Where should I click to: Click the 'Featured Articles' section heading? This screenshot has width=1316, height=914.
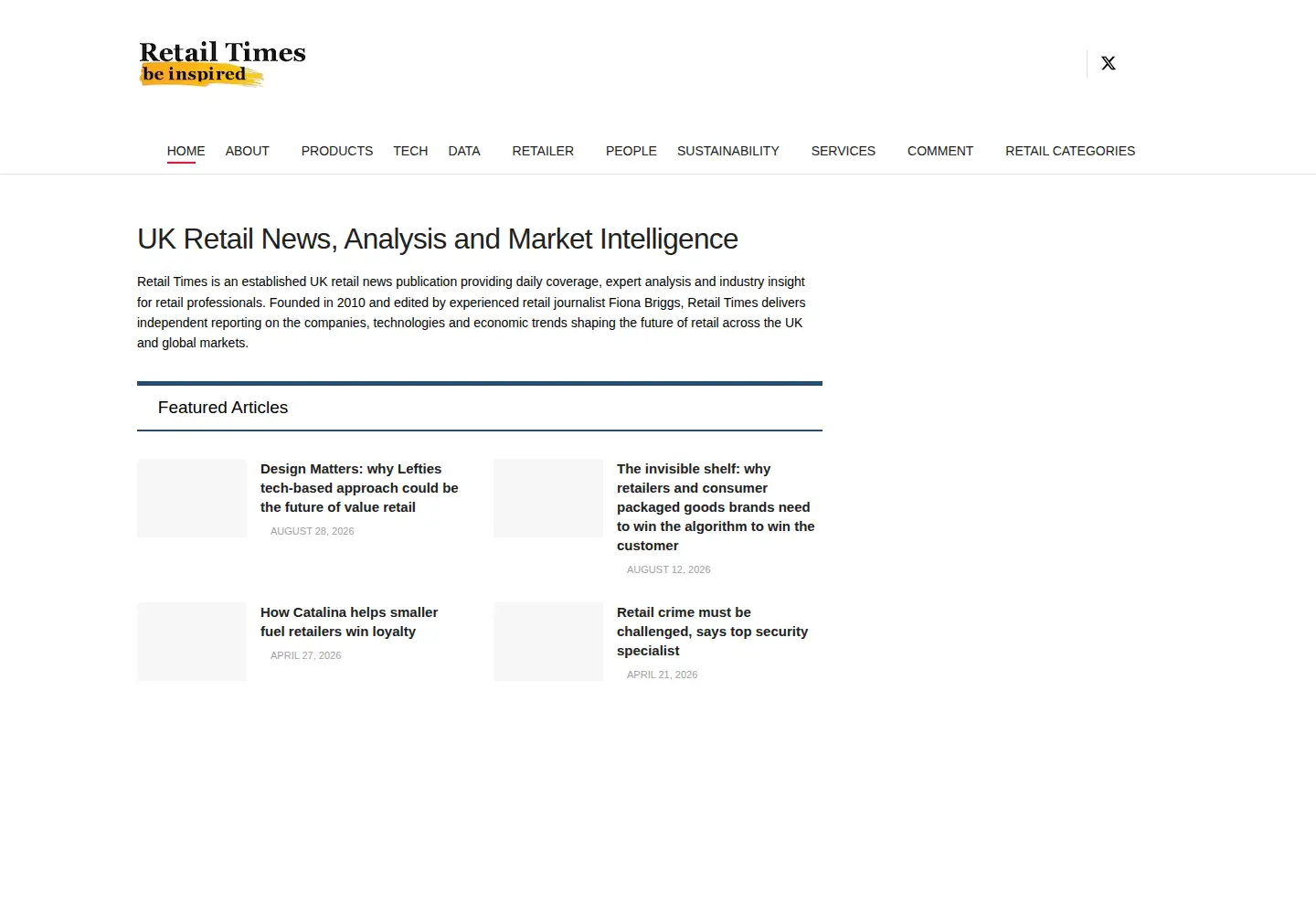tap(223, 408)
